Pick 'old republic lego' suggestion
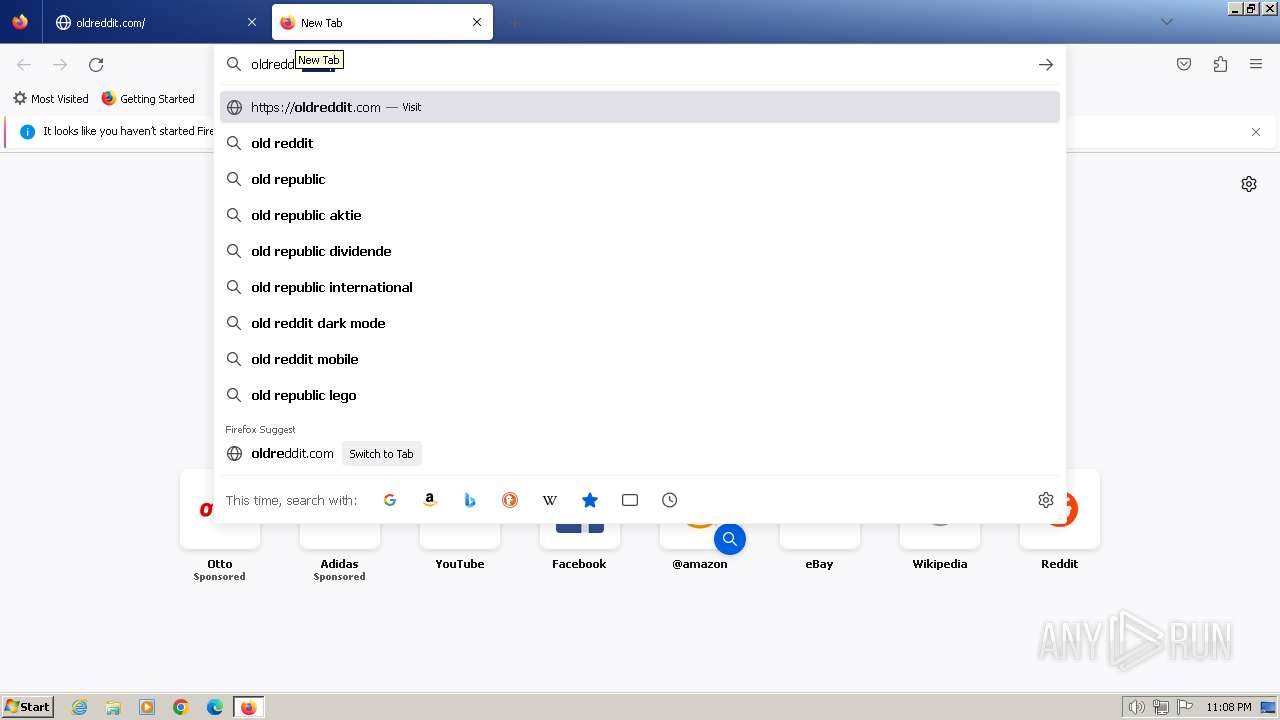Viewport: 1280px width, 720px height. pyautogui.click(x=640, y=395)
